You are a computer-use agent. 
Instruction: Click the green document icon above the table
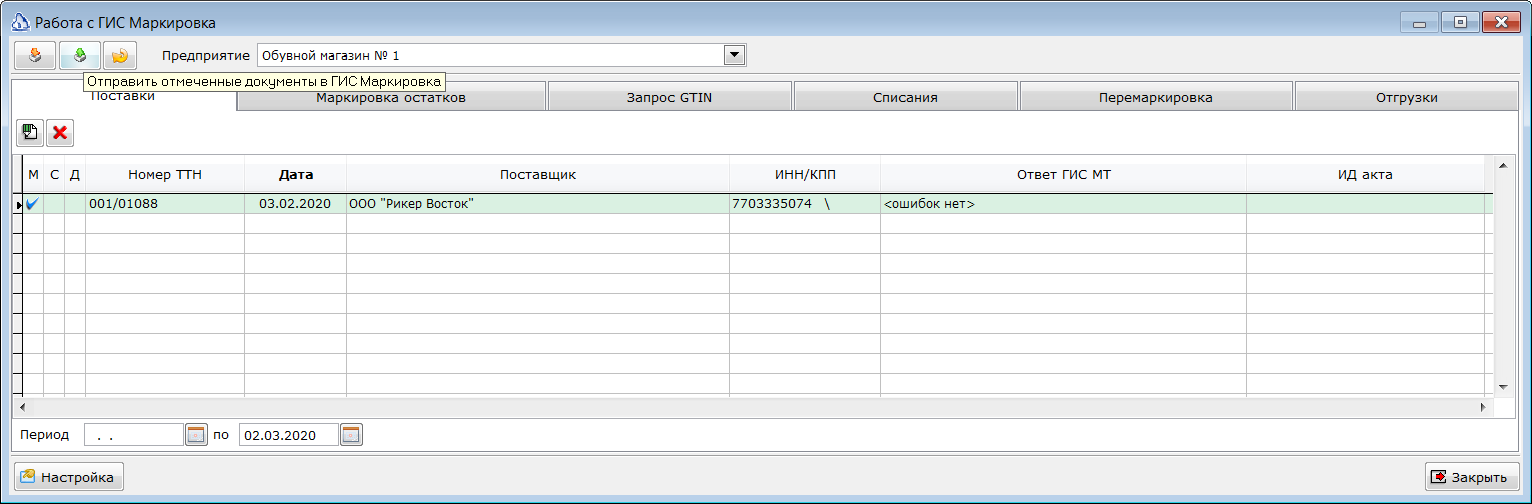[30, 132]
